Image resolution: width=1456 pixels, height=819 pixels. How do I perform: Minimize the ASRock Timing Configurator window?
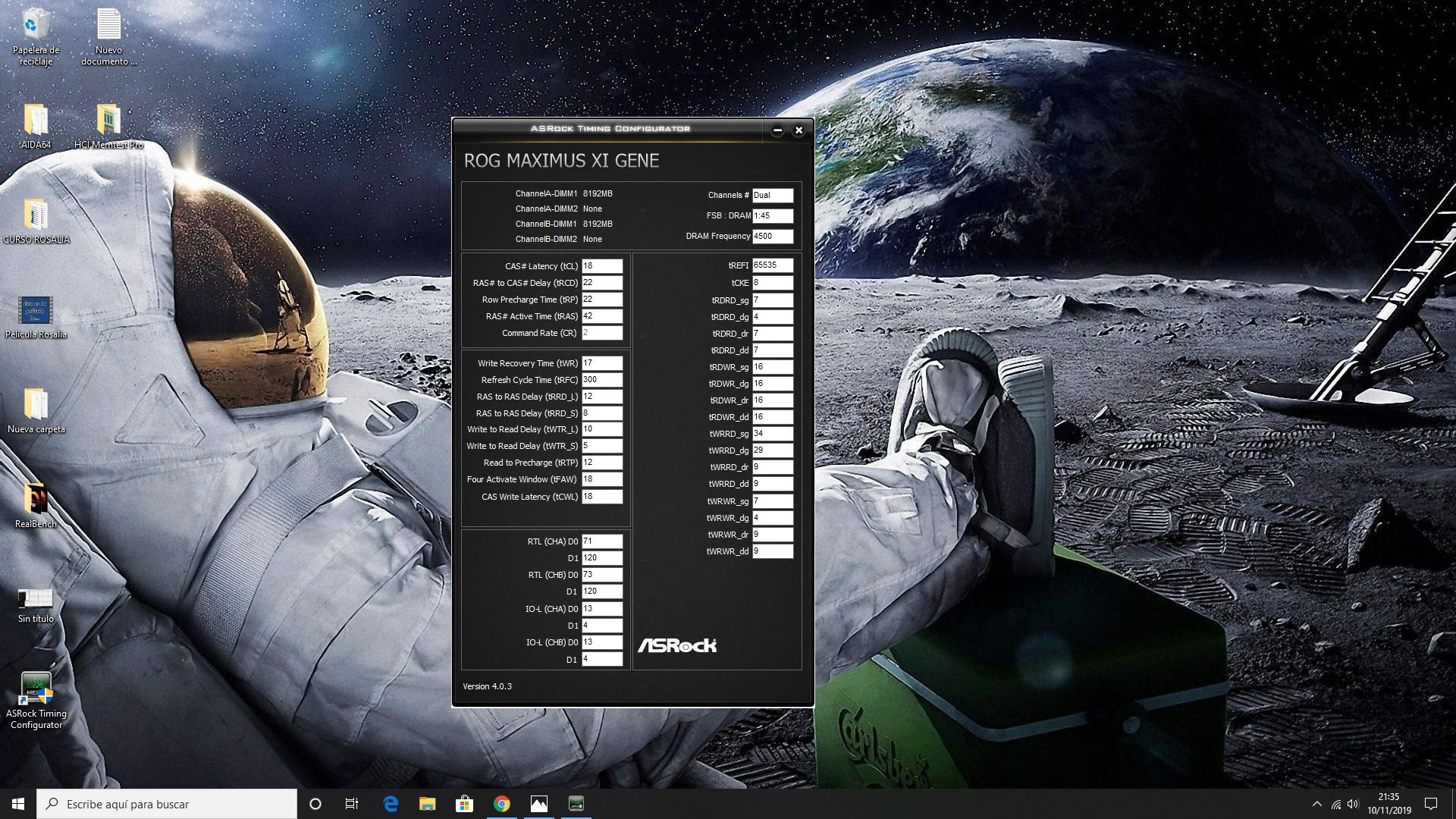777,130
